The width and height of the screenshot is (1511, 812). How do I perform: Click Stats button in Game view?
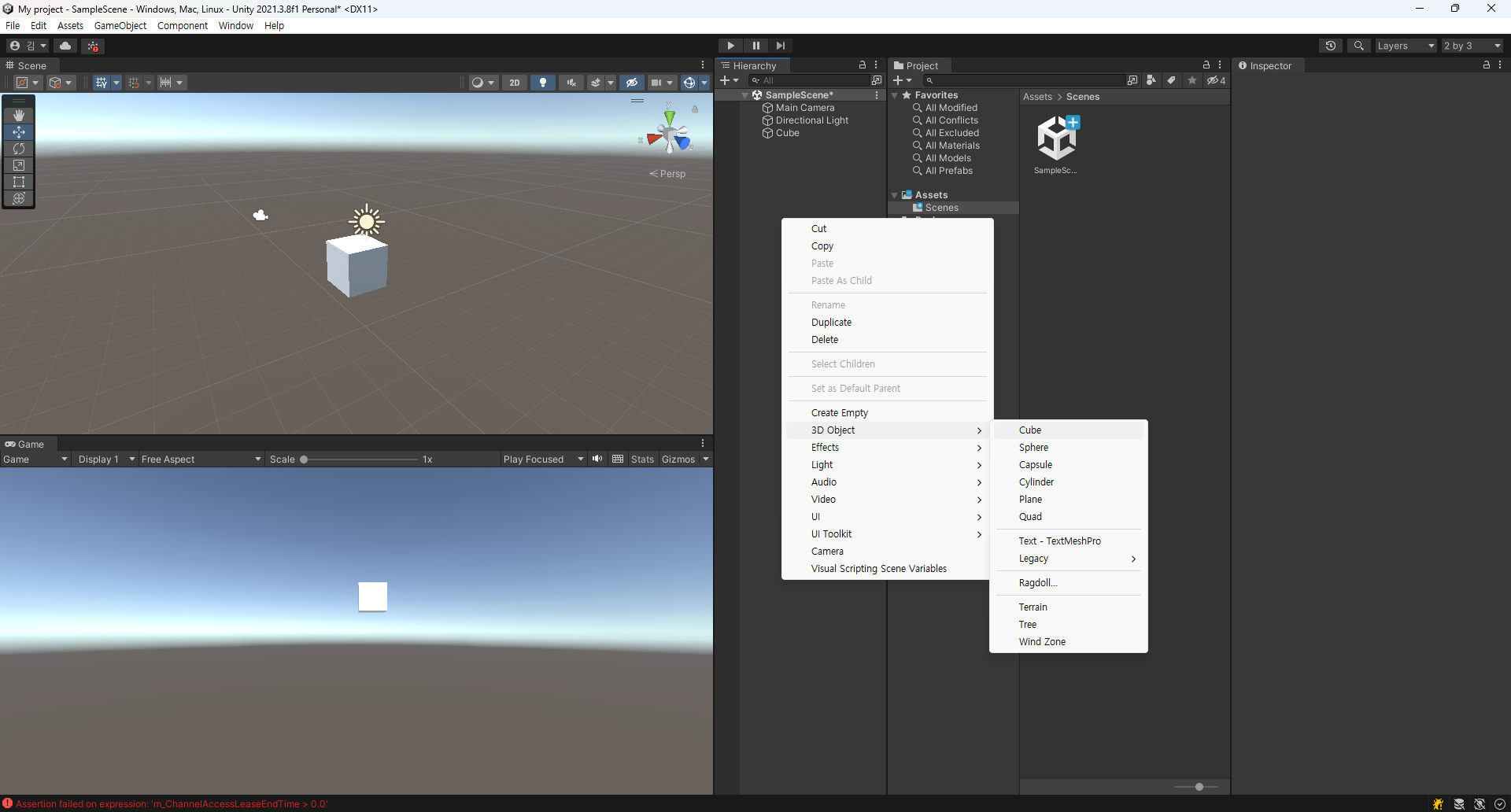coord(642,460)
